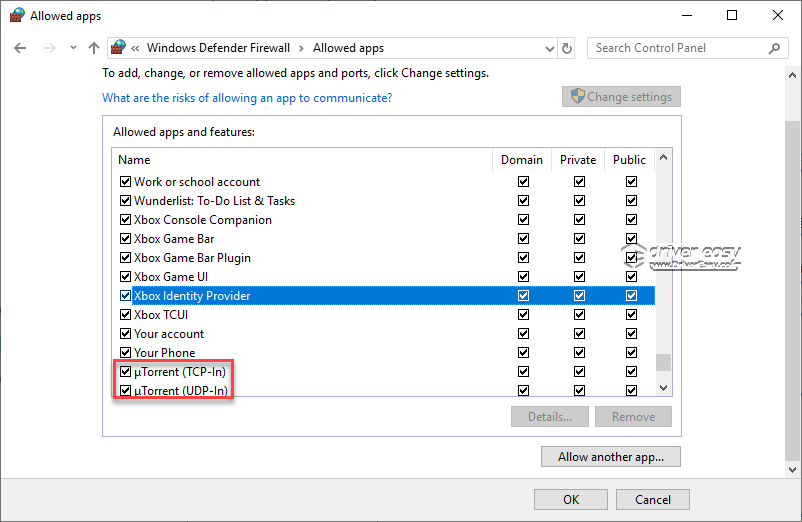Sort by the Name column header
The height and width of the screenshot is (522, 802).
(302, 160)
